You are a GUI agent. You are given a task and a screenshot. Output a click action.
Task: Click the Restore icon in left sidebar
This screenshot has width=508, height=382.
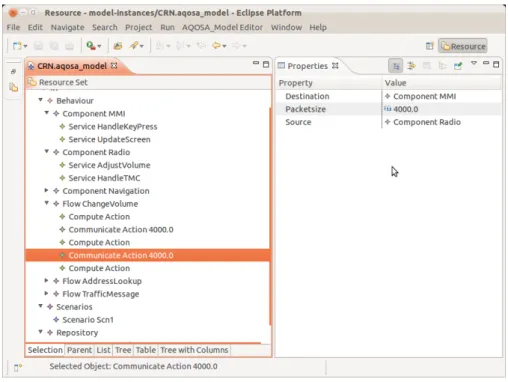tap(13, 71)
